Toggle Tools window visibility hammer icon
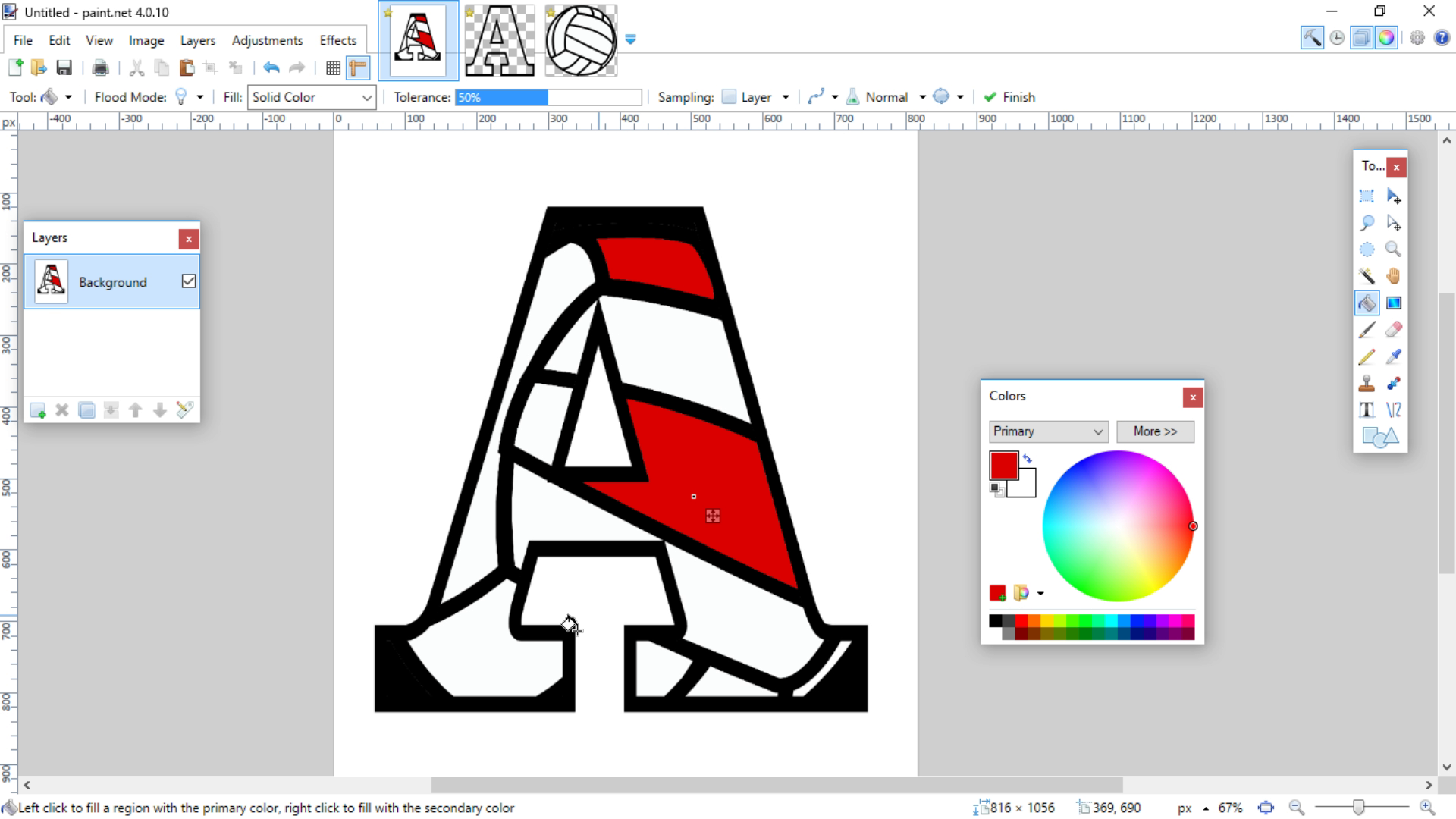The image size is (1456, 819). coord(1312,38)
